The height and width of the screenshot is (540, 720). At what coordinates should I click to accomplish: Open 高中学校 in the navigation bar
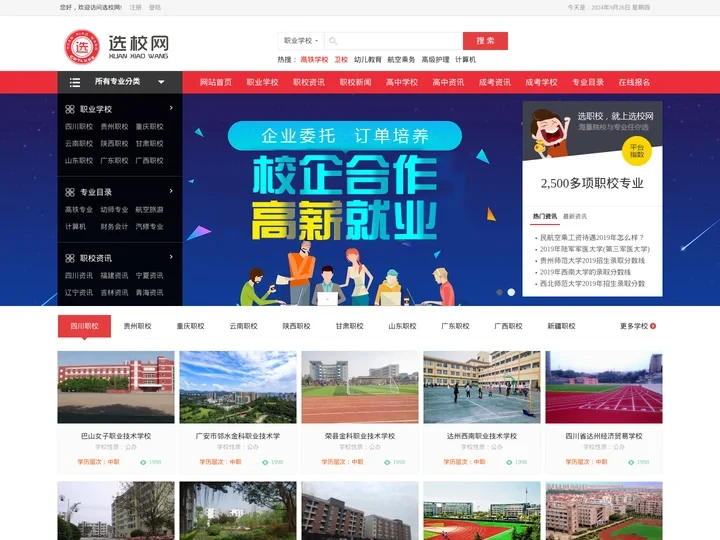(402, 82)
